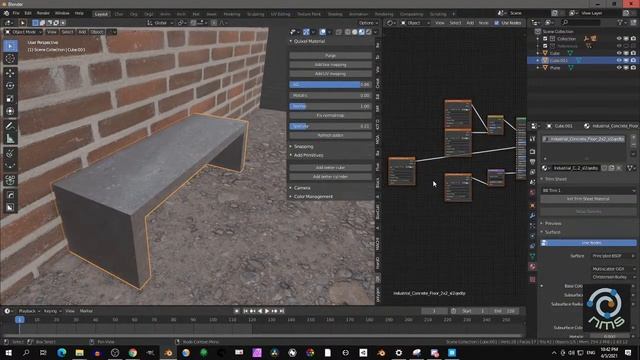Toggle the Collection exclude checkbox in outliner
The height and width of the screenshot is (360, 640).
click(x=545, y=39)
